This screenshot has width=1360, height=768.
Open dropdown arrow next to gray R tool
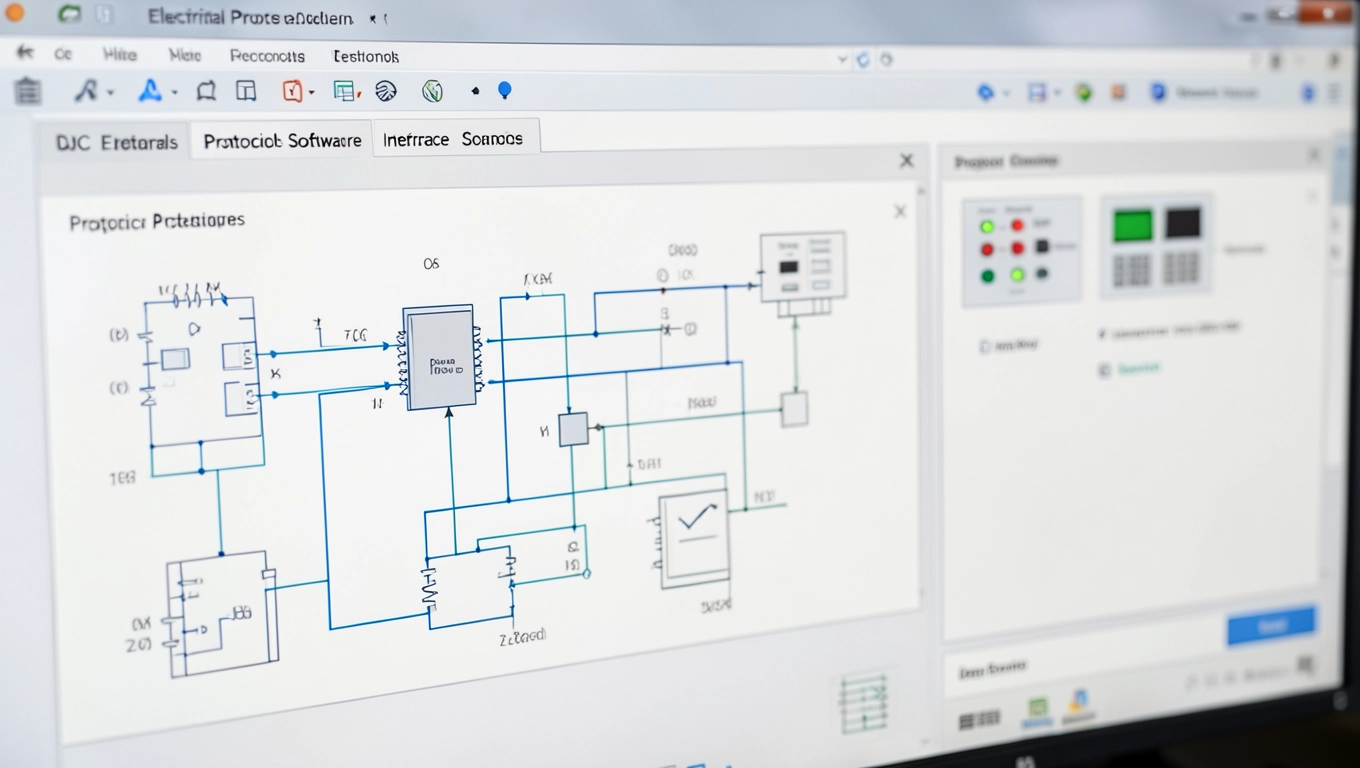point(110,93)
